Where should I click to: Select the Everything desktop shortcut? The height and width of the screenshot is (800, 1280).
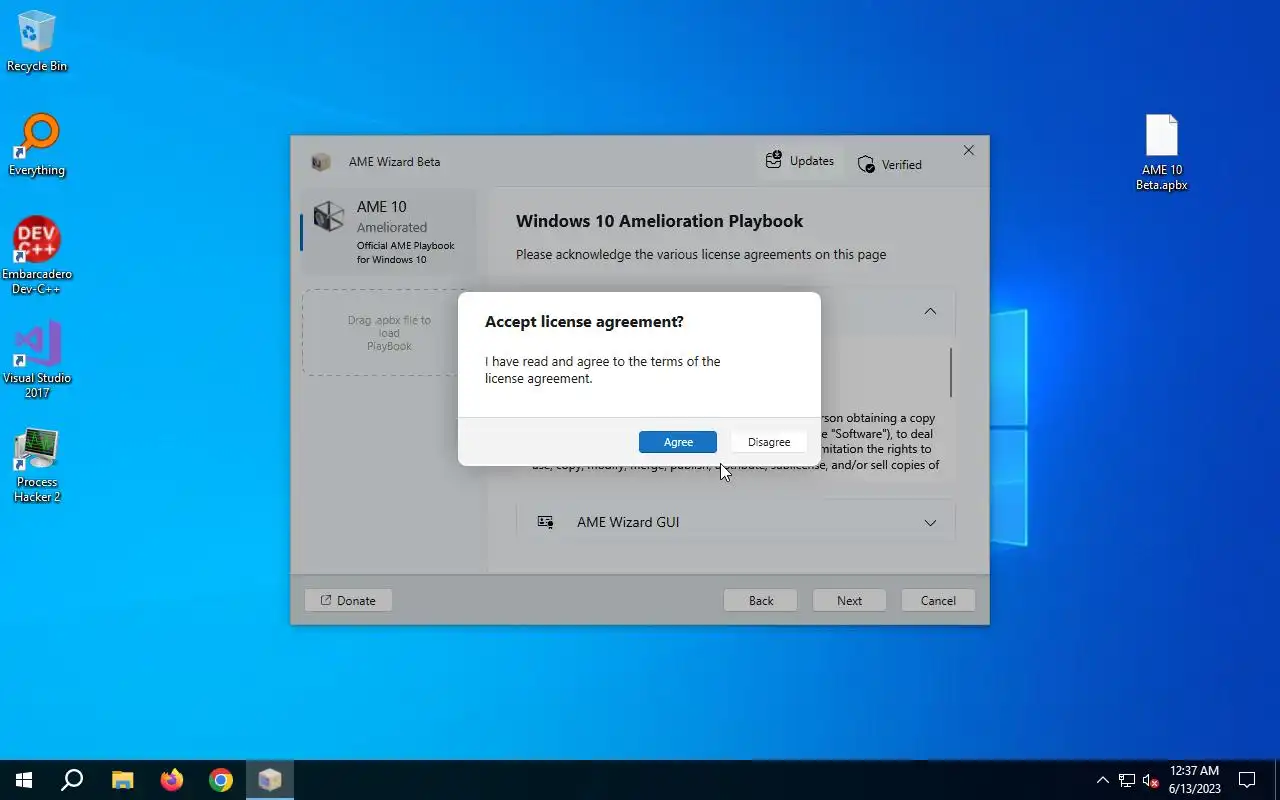[x=37, y=145]
